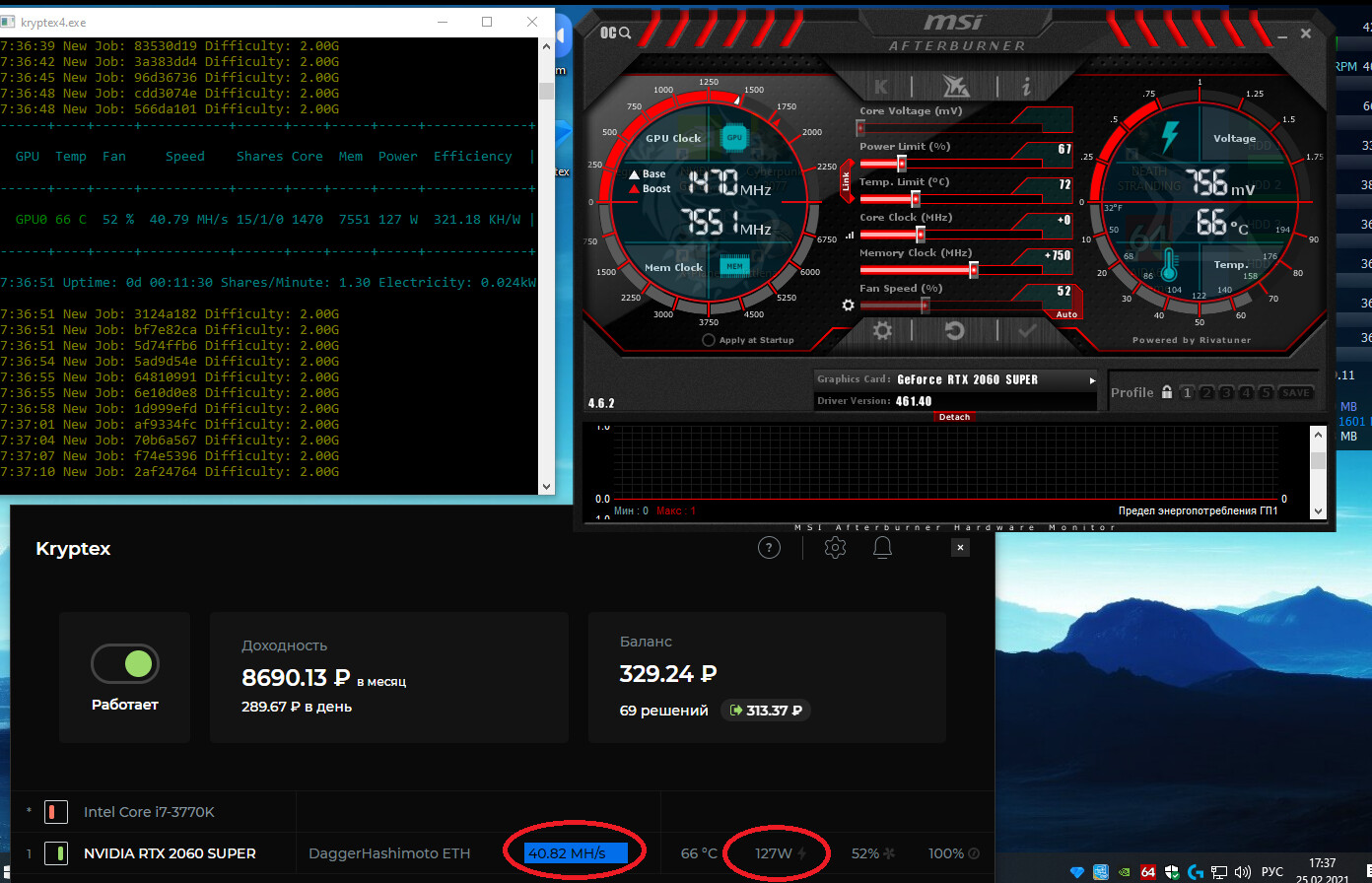Toggle the Intel Core i7-3770K mining indicator
Viewport: 1372px width, 883px height.
click(x=56, y=812)
